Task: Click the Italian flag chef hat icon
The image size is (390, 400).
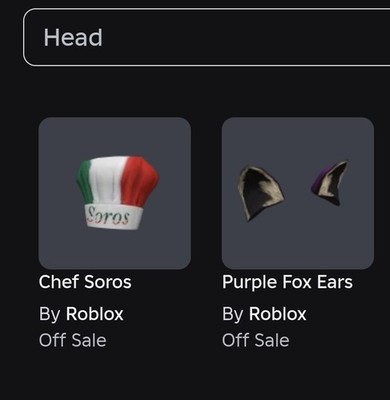Action: coord(118,192)
